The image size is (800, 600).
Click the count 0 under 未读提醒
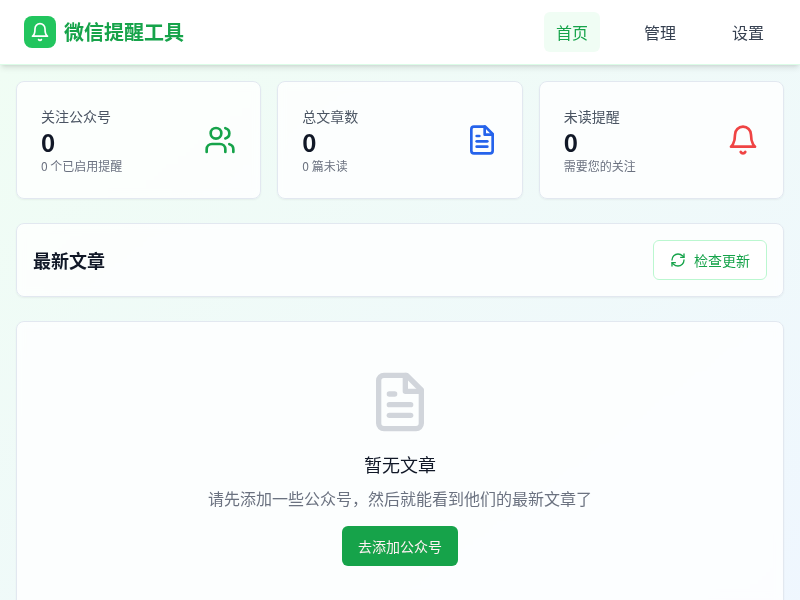(x=570, y=143)
